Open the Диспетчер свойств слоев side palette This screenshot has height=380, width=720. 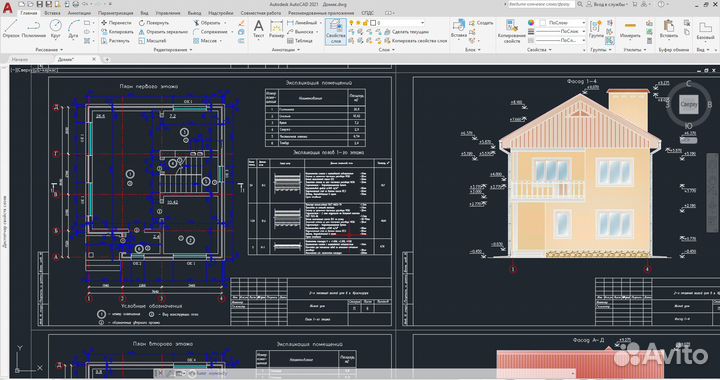pos(5,222)
